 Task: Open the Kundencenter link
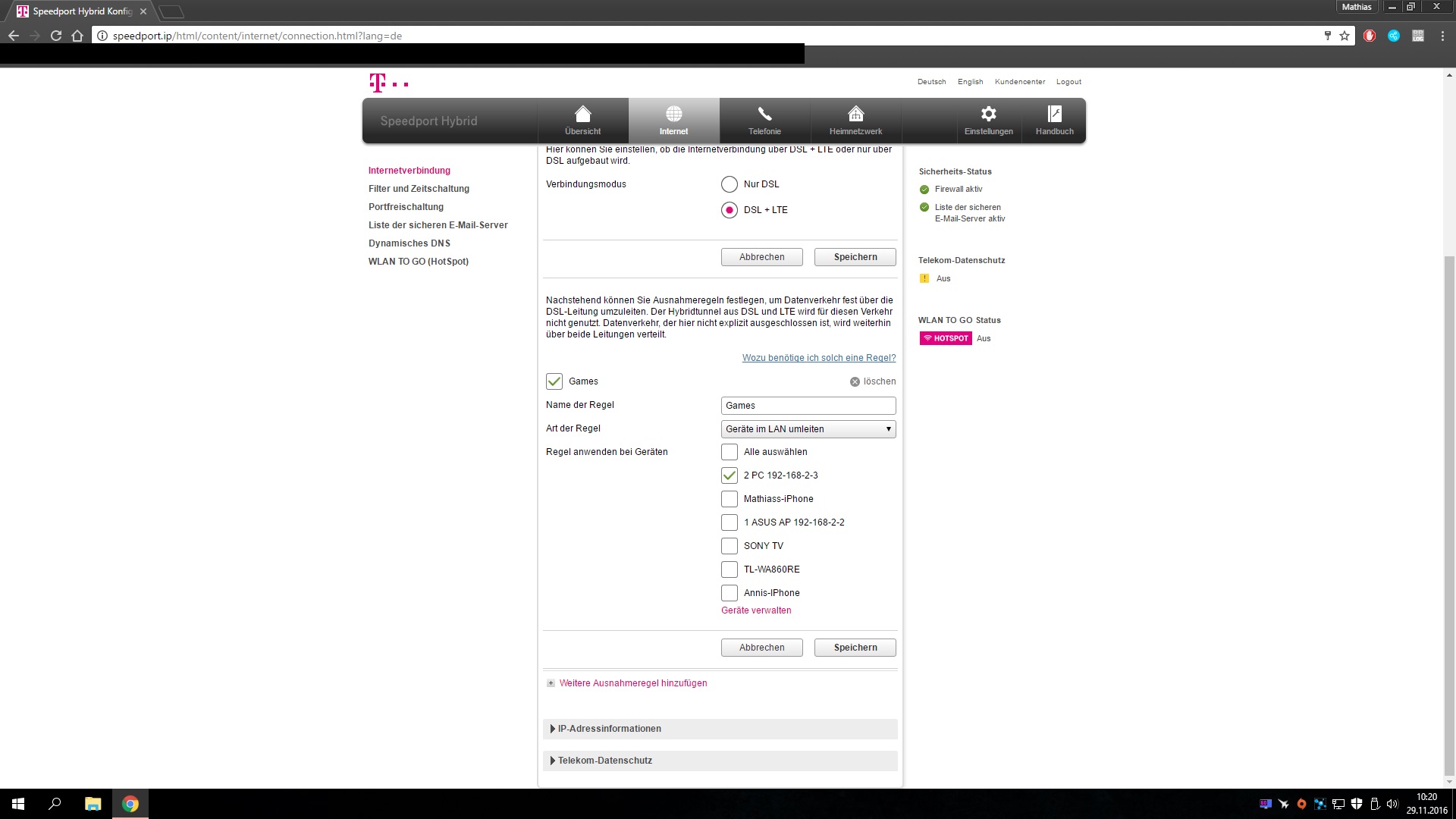point(1020,82)
